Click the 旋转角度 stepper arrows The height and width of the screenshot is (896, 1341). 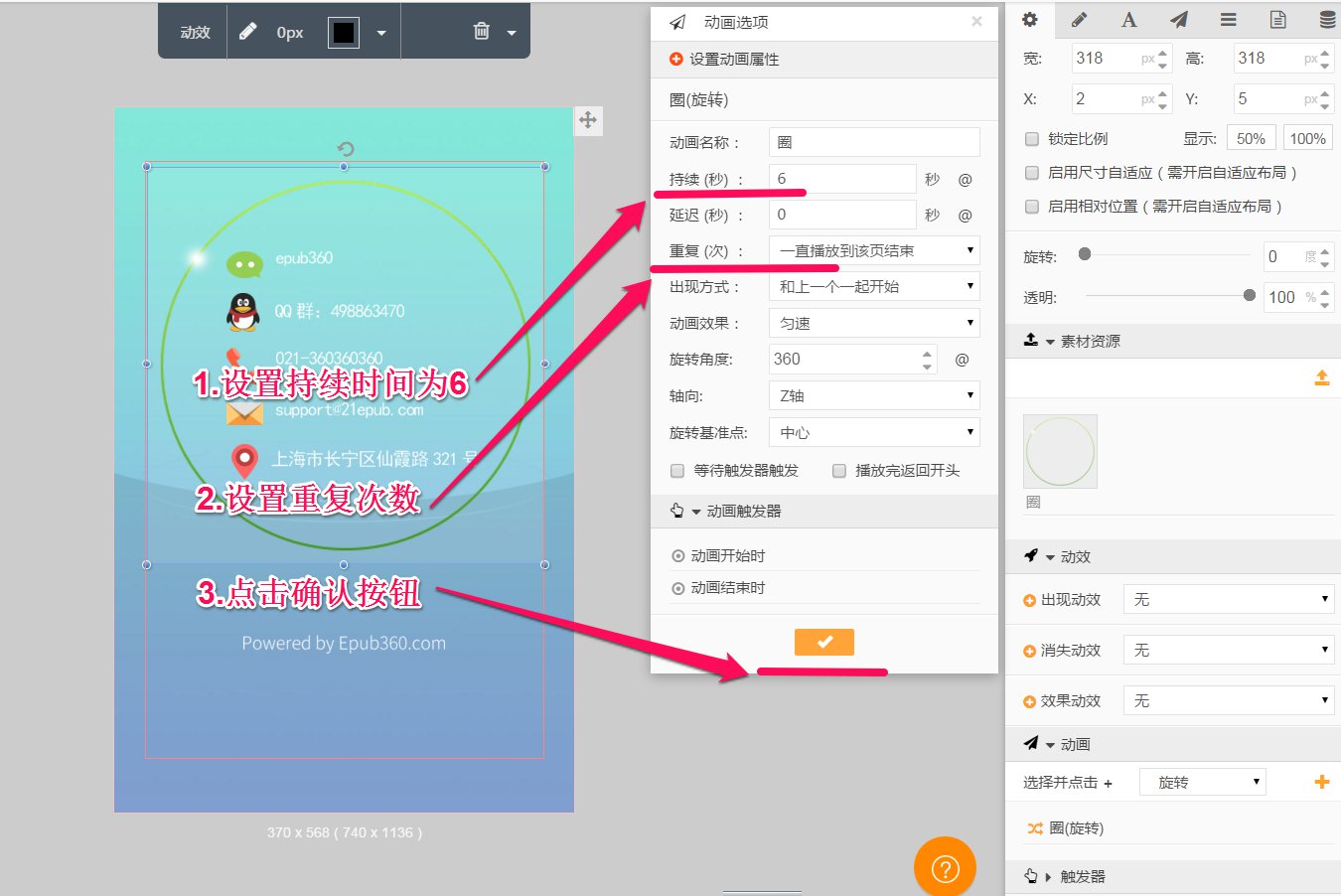click(927, 360)
